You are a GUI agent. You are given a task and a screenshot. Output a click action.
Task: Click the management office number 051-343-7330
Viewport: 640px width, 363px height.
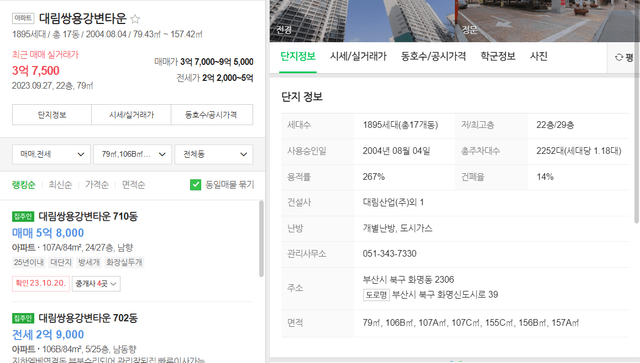pos(389,254)
